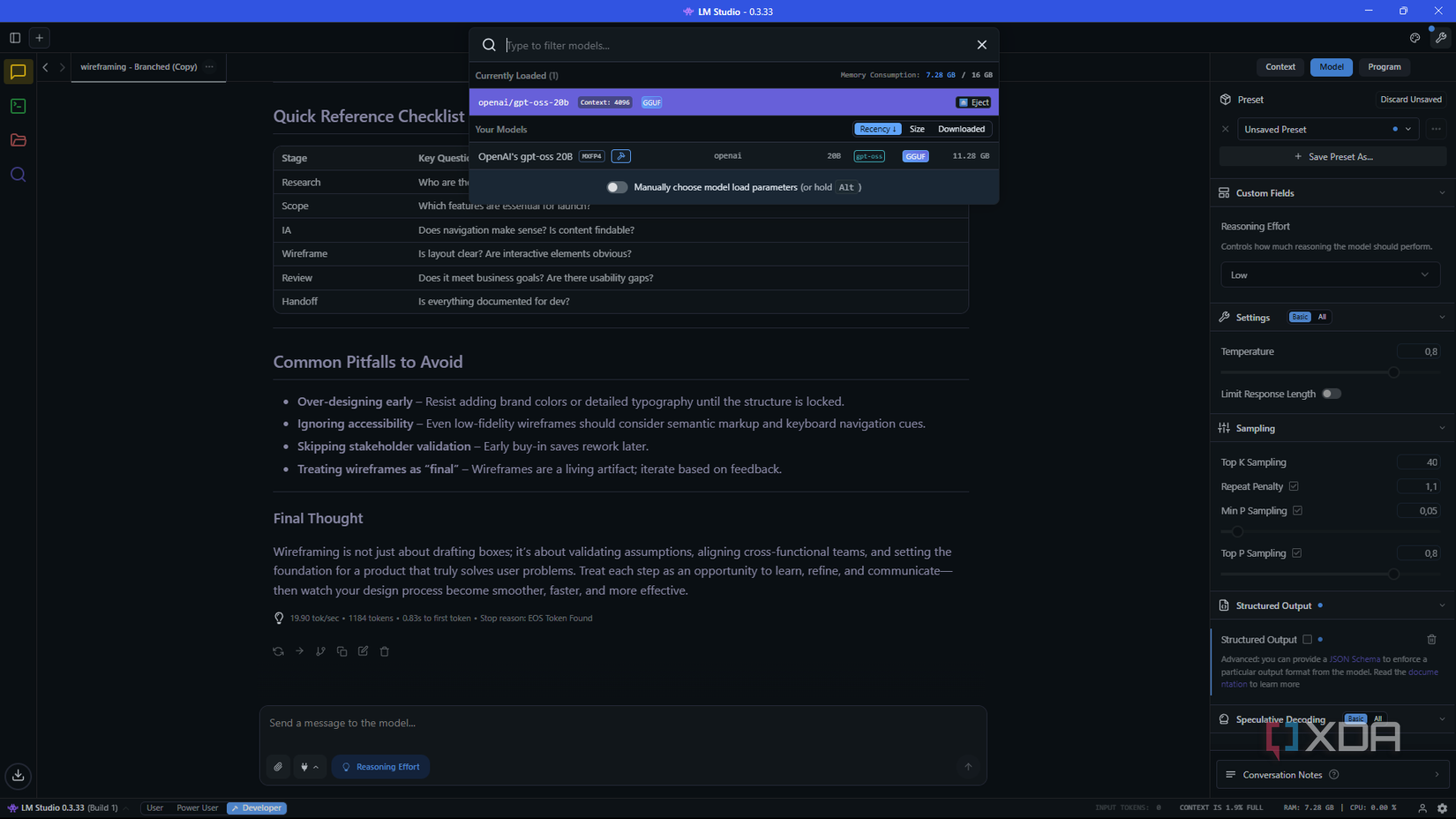Switch Settings section to All
1456x819 pixels.
pyautogui.click(x=1322, y=317)
